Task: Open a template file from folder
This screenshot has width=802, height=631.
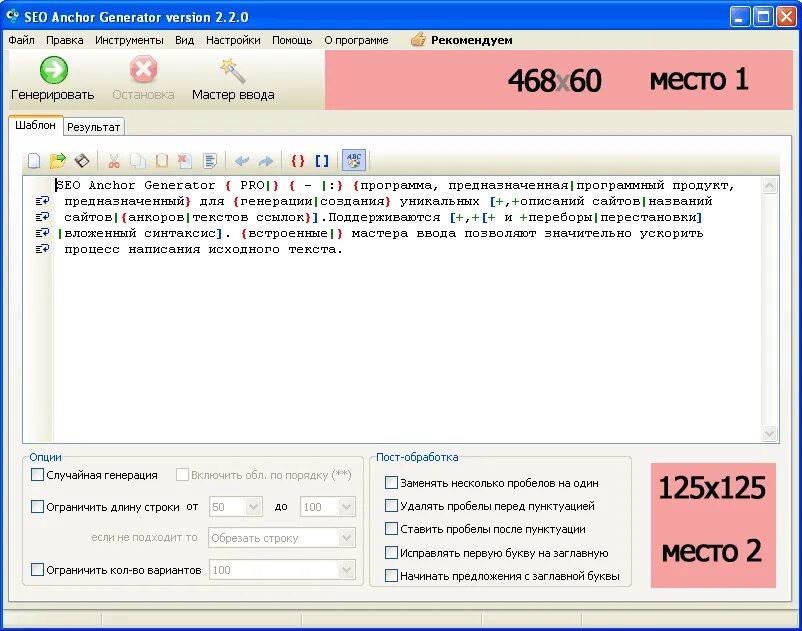Action: coord(58,161)
